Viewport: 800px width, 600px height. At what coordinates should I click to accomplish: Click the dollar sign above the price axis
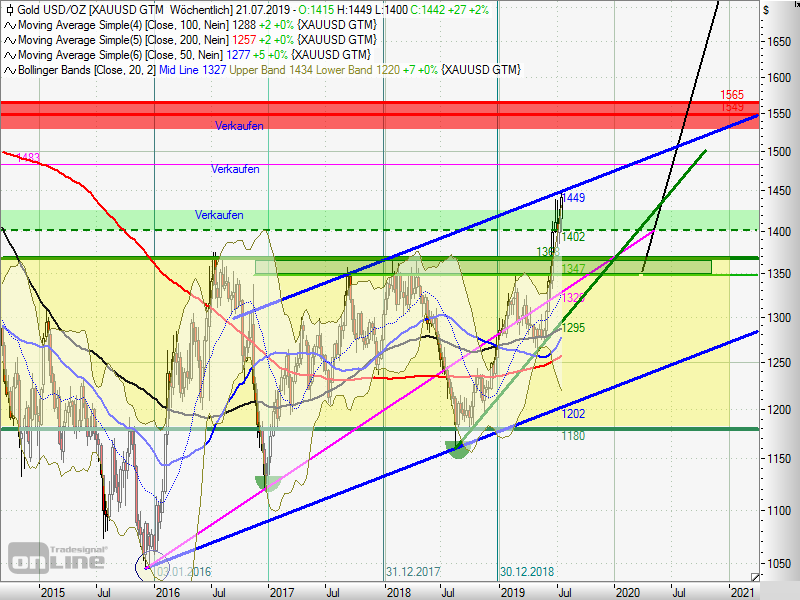(x=765, y=9)
